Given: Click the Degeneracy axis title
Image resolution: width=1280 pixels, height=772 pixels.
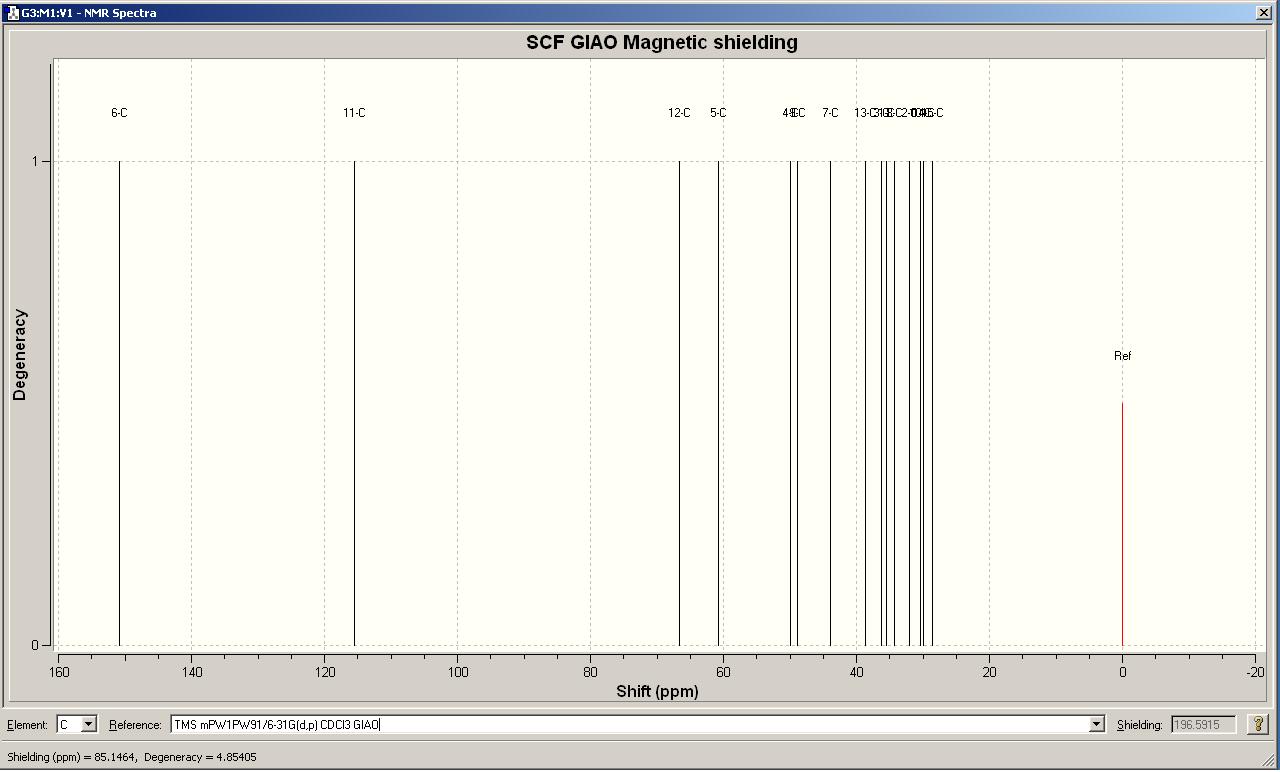Looking at the screenshot, I should 20,355.
